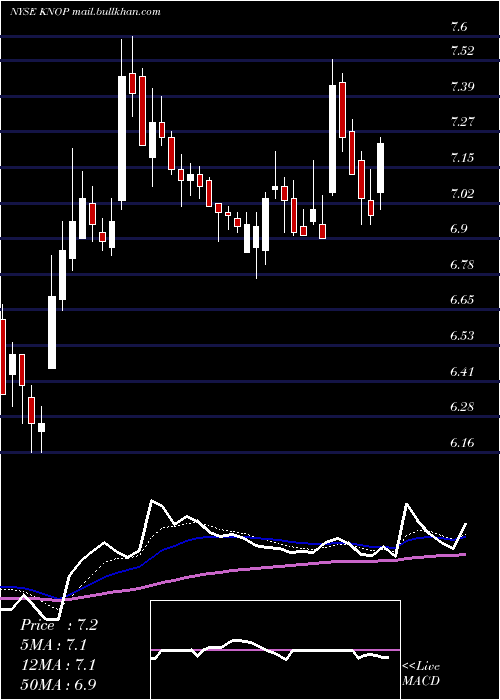
Task: Click the 6.9 price axis label
Action: [458, 229]
